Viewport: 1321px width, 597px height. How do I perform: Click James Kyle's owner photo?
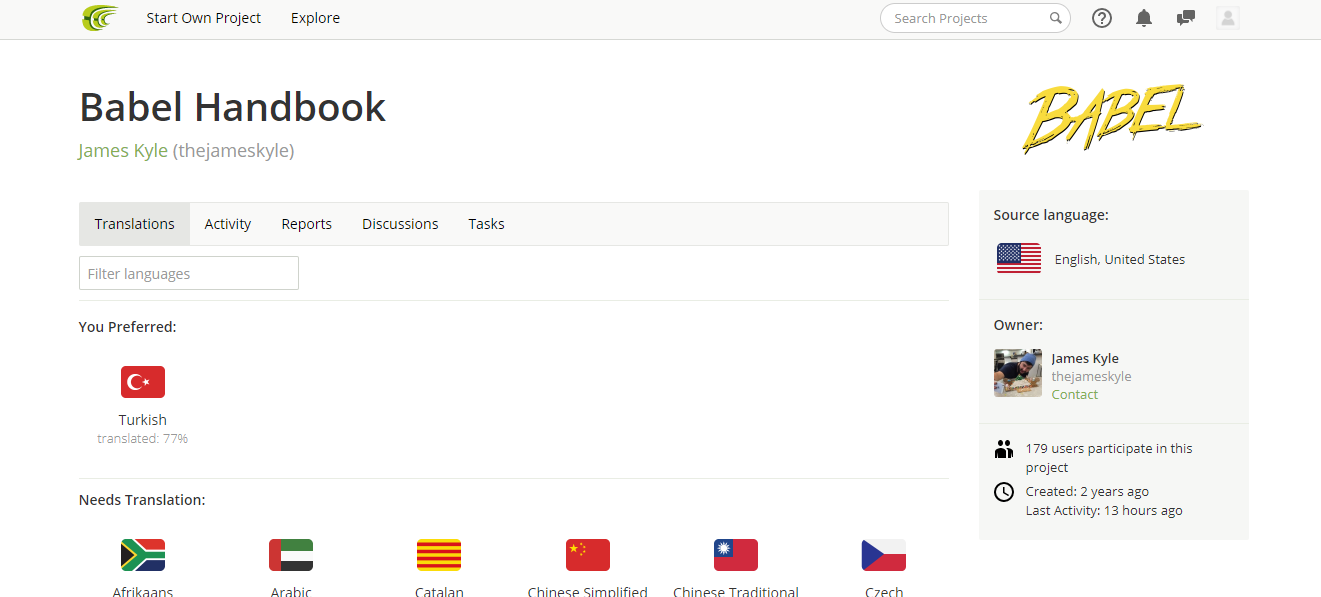pyautogui.click(x=1018, y=373)
